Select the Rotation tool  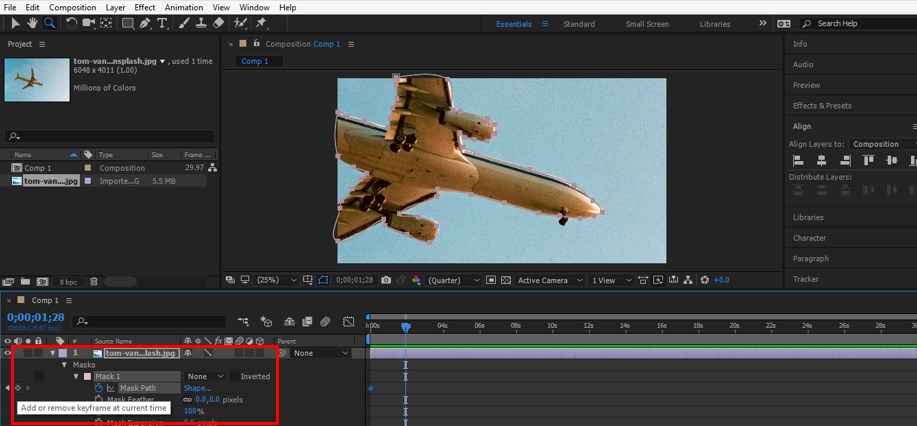71,23
